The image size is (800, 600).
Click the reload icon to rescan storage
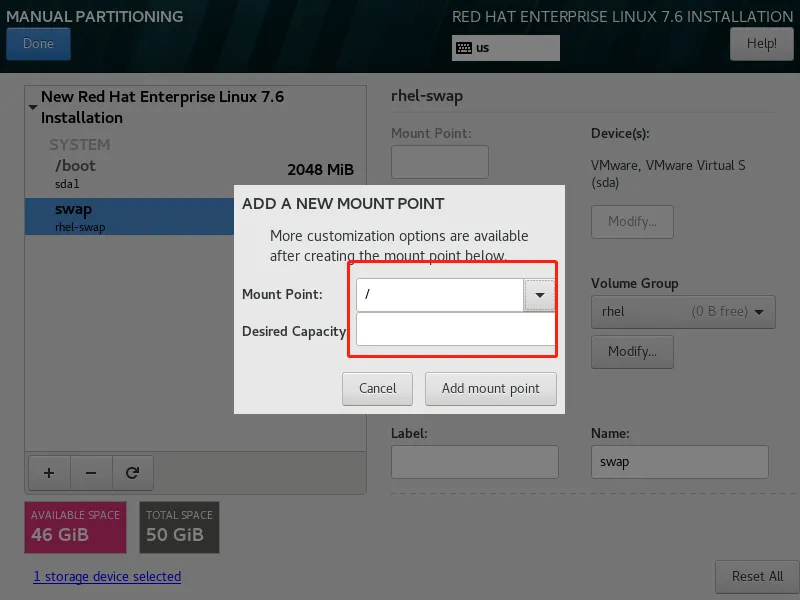tap(133, 472)
